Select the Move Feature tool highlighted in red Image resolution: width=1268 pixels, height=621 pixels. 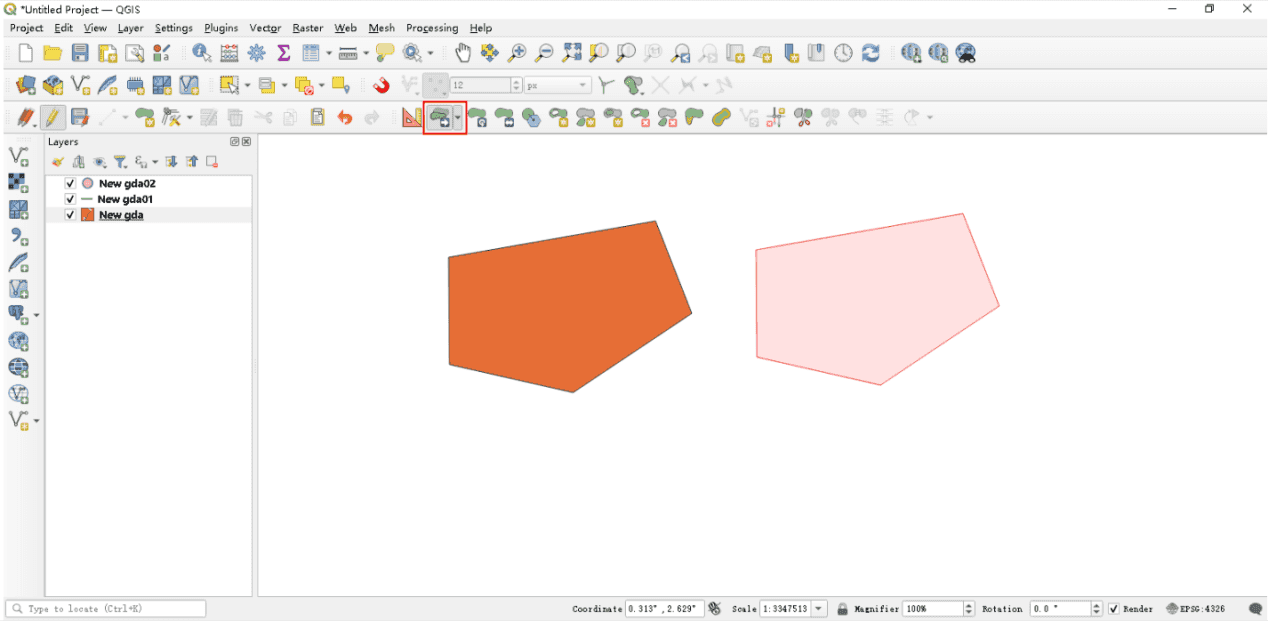pos(440,118)
